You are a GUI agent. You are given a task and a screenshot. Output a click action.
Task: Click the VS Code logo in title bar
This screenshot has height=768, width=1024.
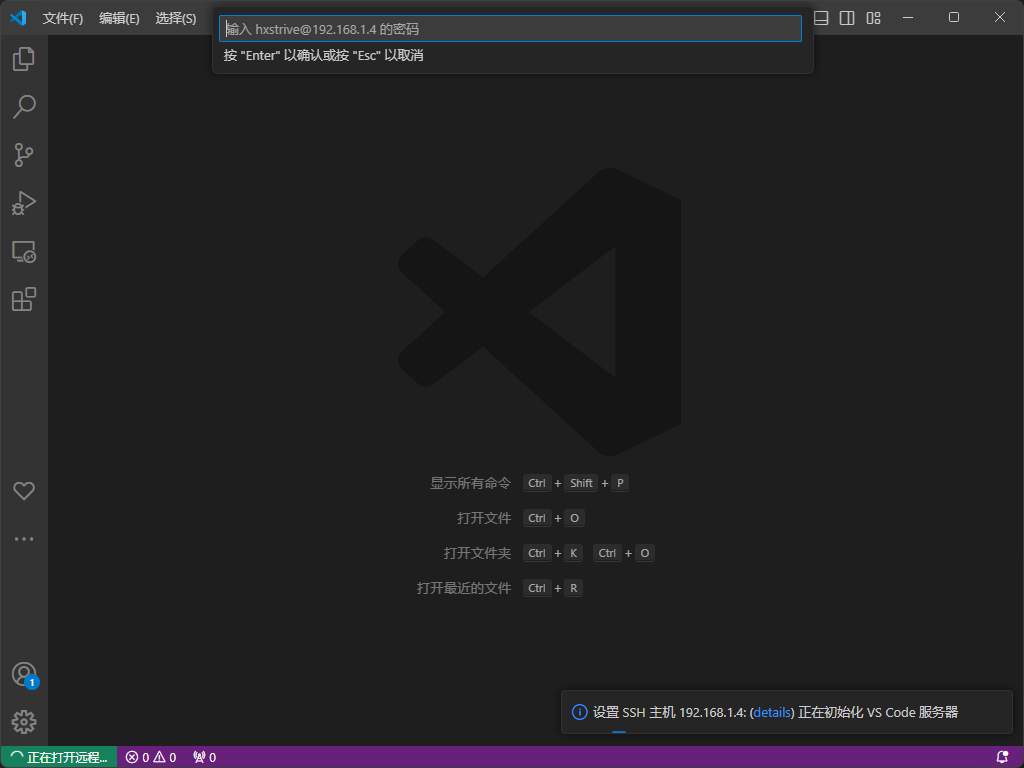[x=18, y=18]
